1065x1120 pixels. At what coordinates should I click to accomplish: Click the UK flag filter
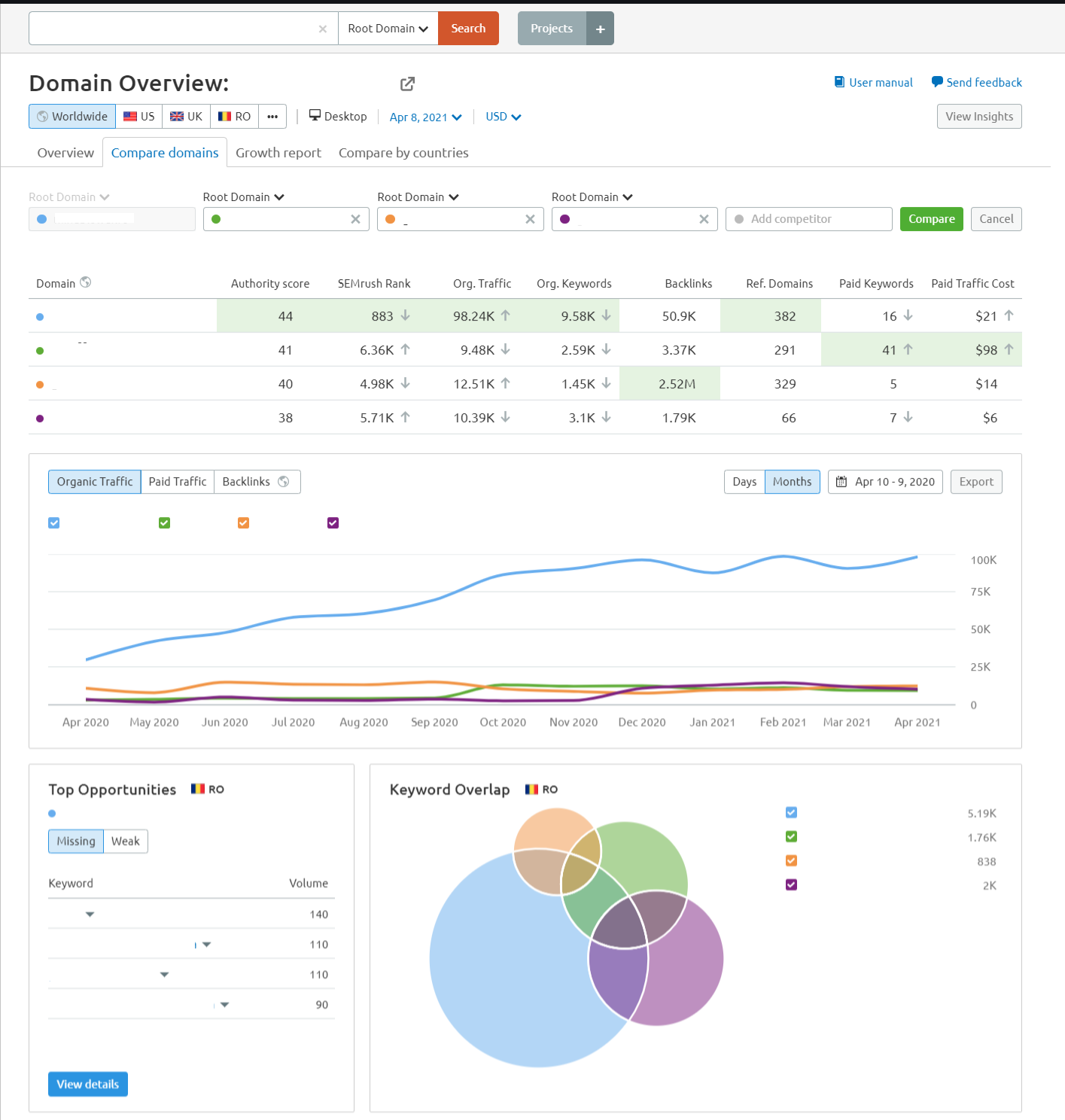(187, 117)
